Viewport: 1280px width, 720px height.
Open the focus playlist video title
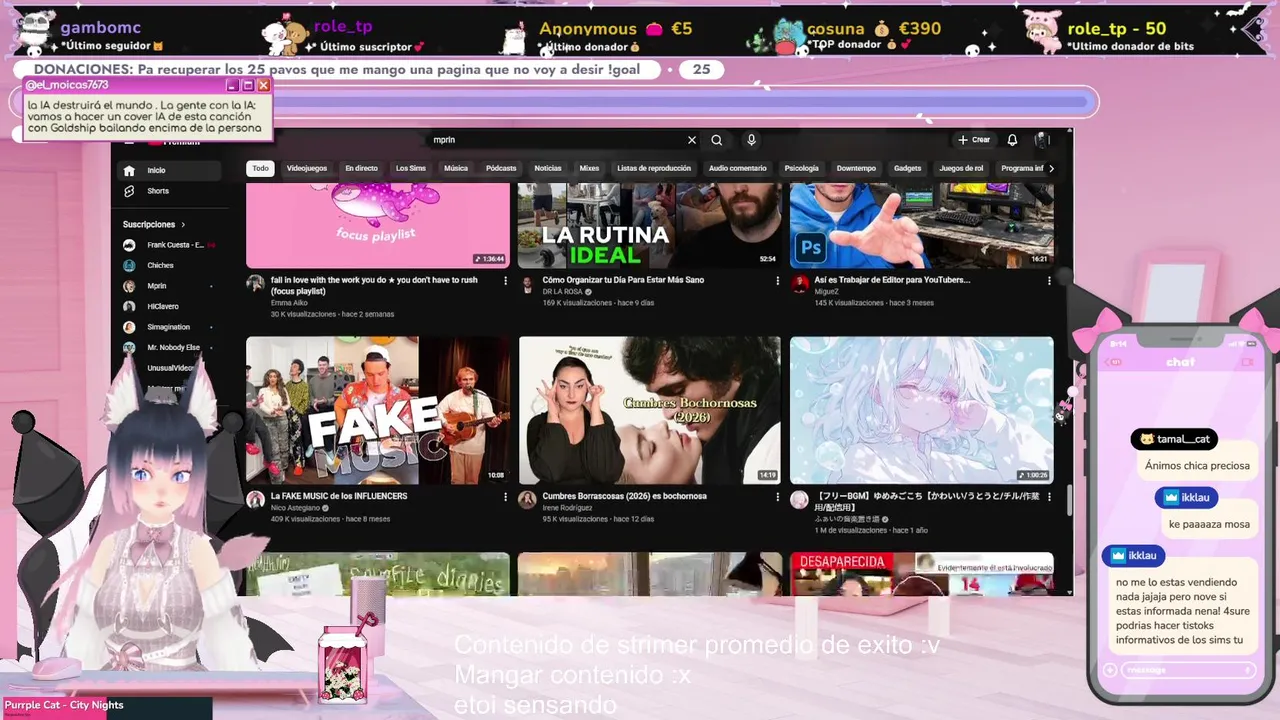(374, 285)
